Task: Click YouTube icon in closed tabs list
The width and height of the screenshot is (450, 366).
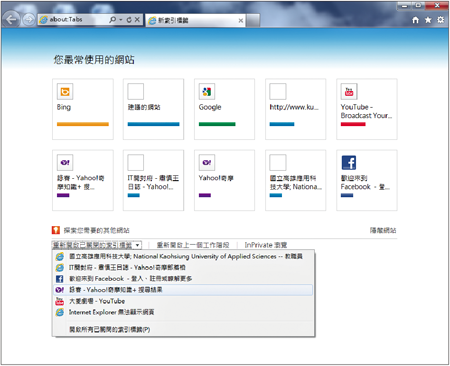Action: point(60,301)
